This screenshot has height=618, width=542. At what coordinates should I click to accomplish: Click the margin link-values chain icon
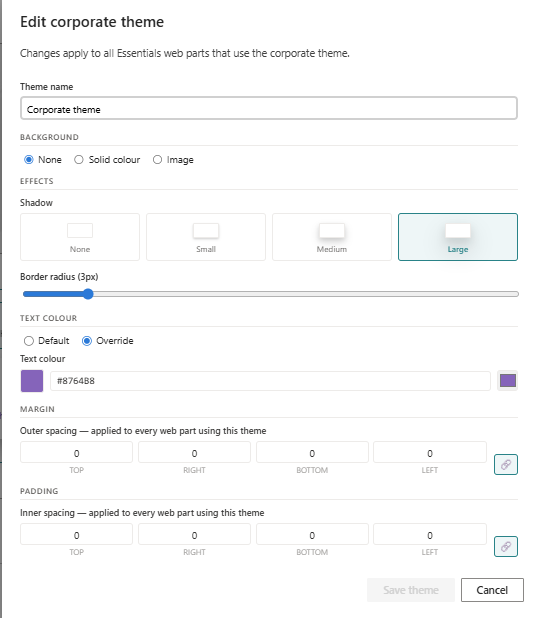coord(506,464)
